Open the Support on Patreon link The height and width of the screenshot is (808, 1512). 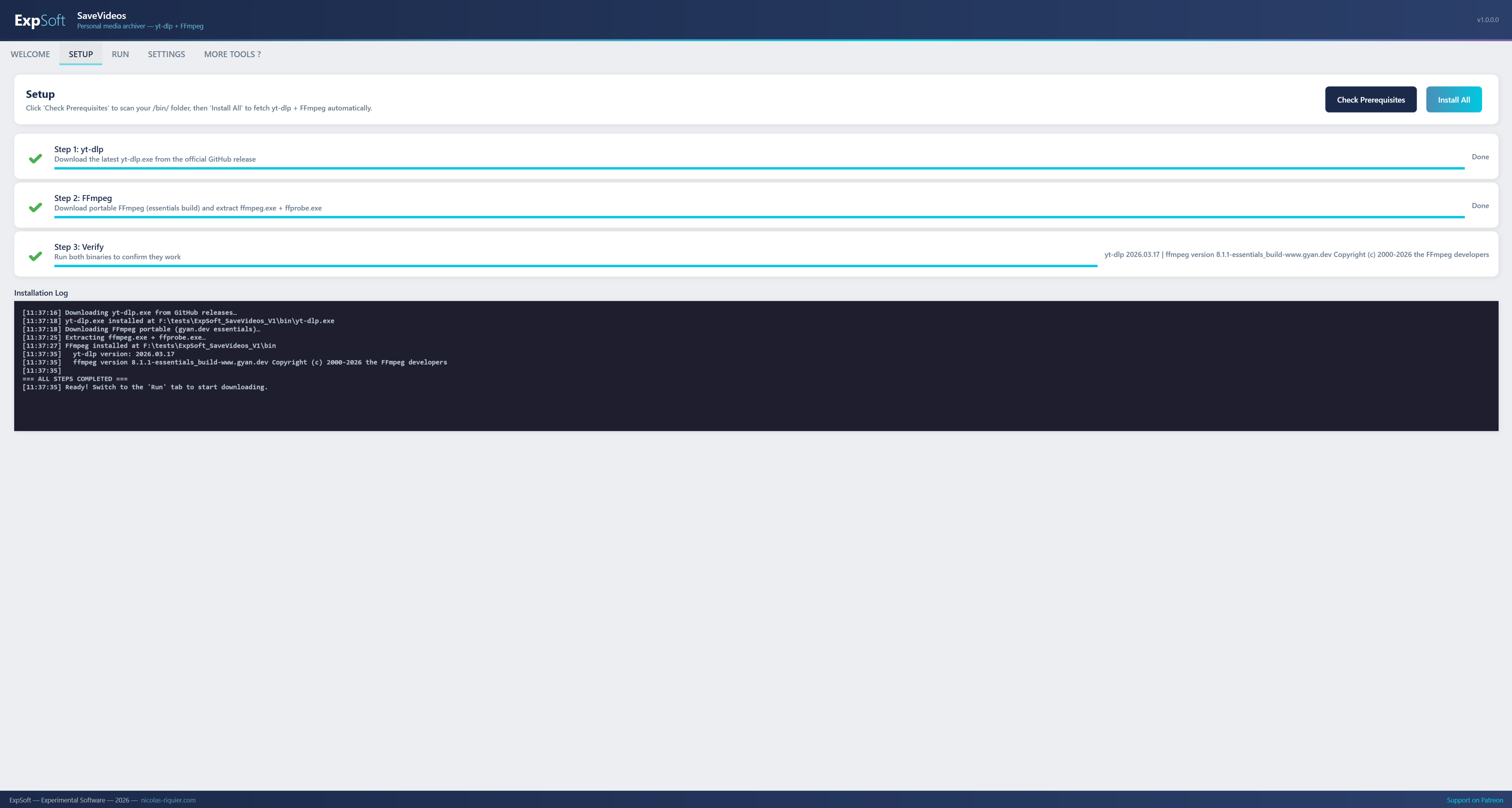pyautogui.click(x=1475, y=800)
